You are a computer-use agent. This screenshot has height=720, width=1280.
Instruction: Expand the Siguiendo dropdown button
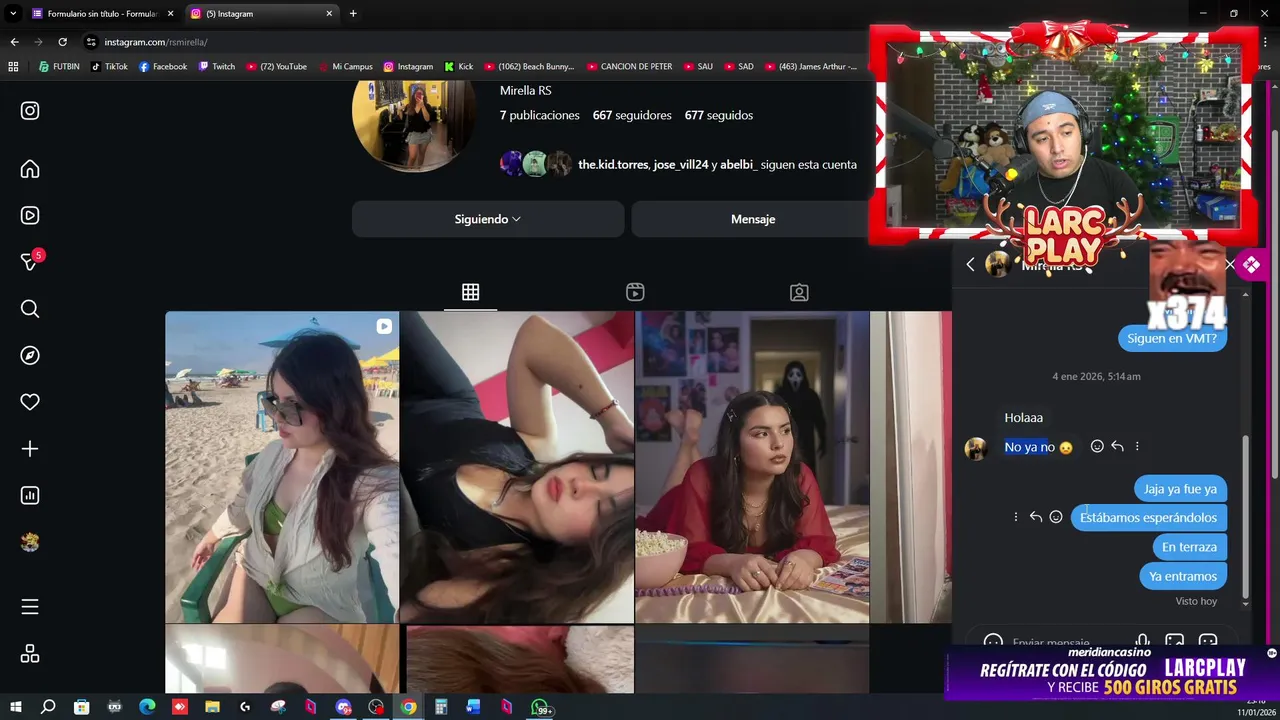coord(488,219)
